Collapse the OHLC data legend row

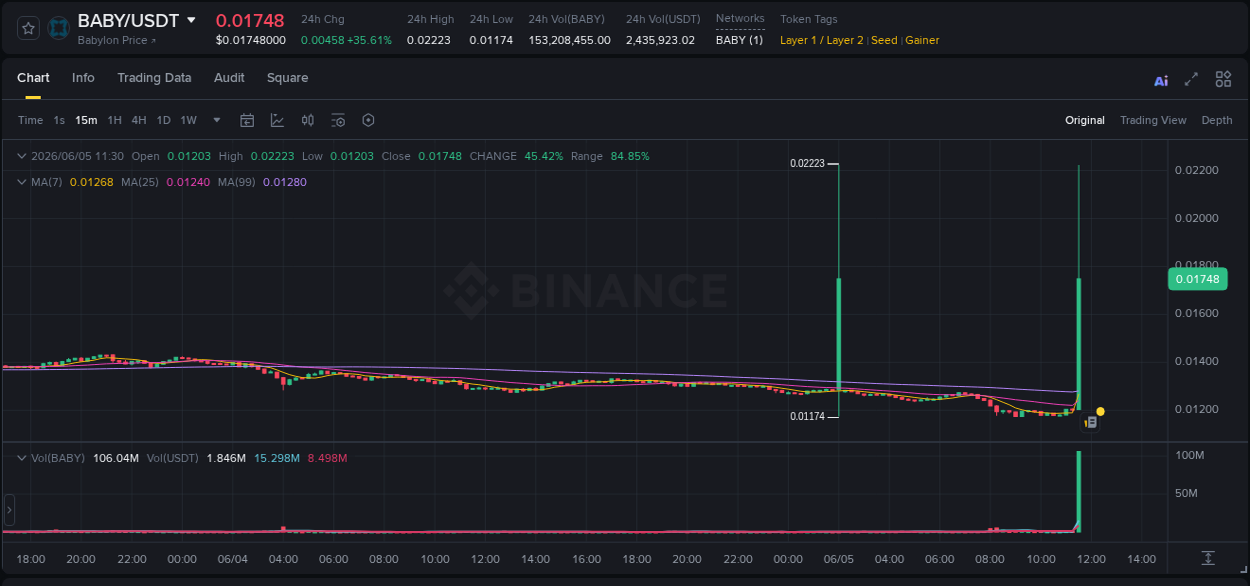click(21, 156)
